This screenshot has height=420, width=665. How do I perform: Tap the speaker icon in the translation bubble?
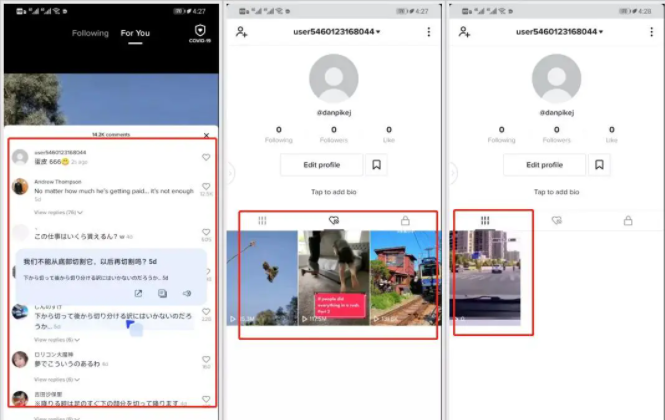pos(187,293)
